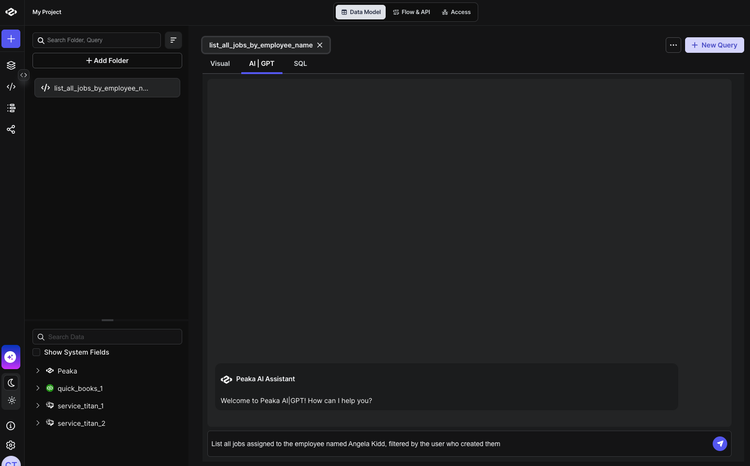Open the Flow & API section
The width and height of the screenshot is (750, 466).
pyautogui.click(x=410, y=12)
